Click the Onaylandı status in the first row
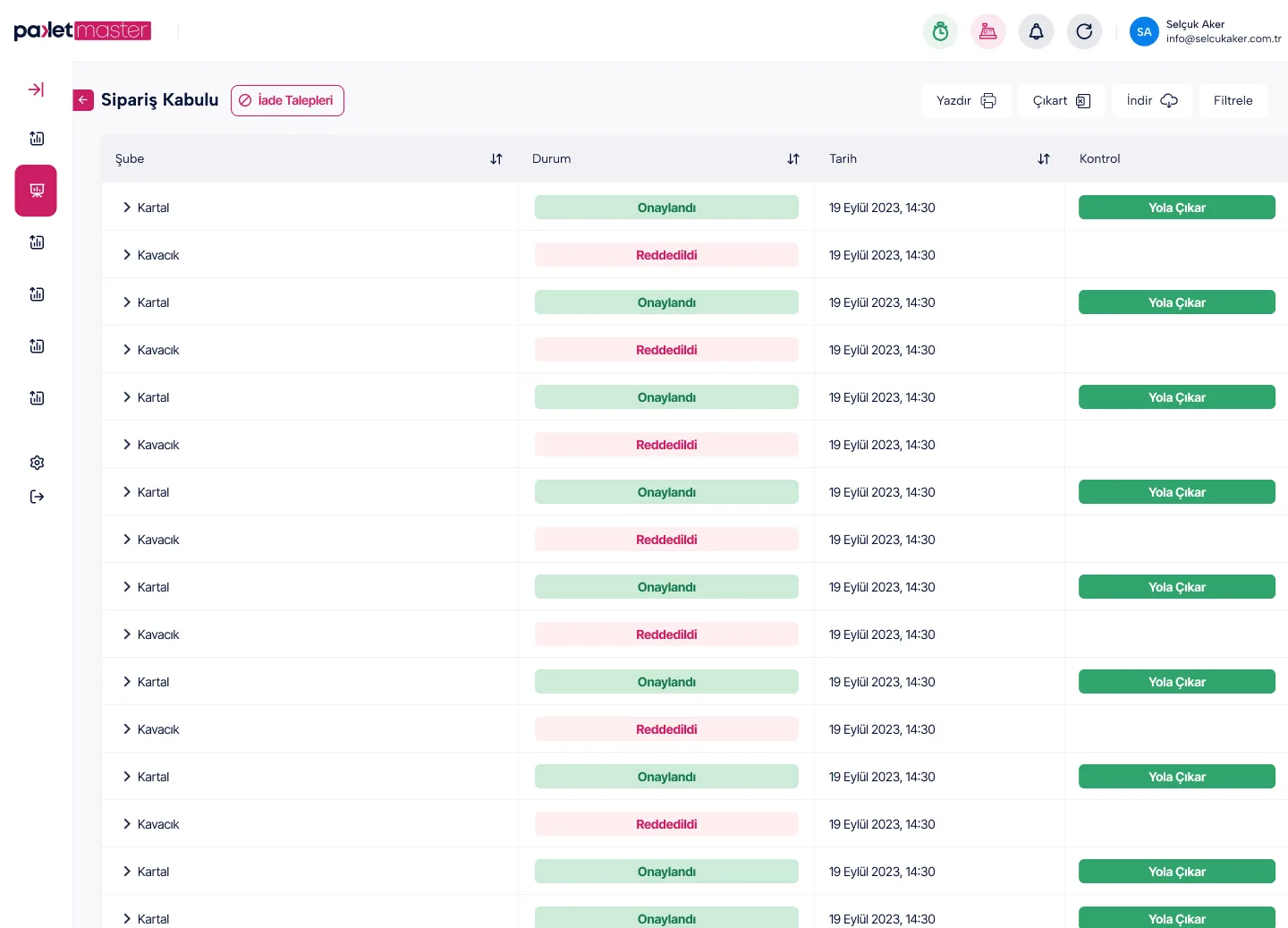Image resolution: width=1288 pixels, height=928 pixels. pos(666,208)
